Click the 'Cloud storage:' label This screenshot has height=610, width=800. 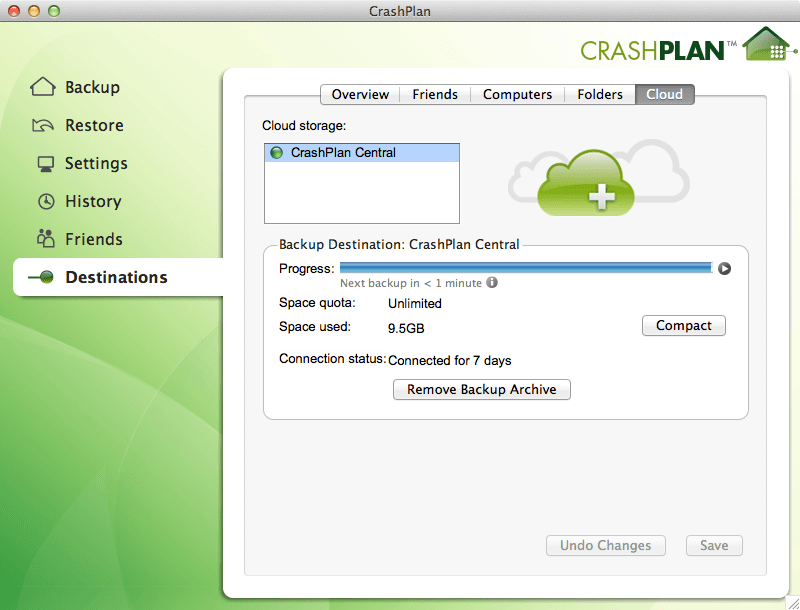click(x=304, y=125)
